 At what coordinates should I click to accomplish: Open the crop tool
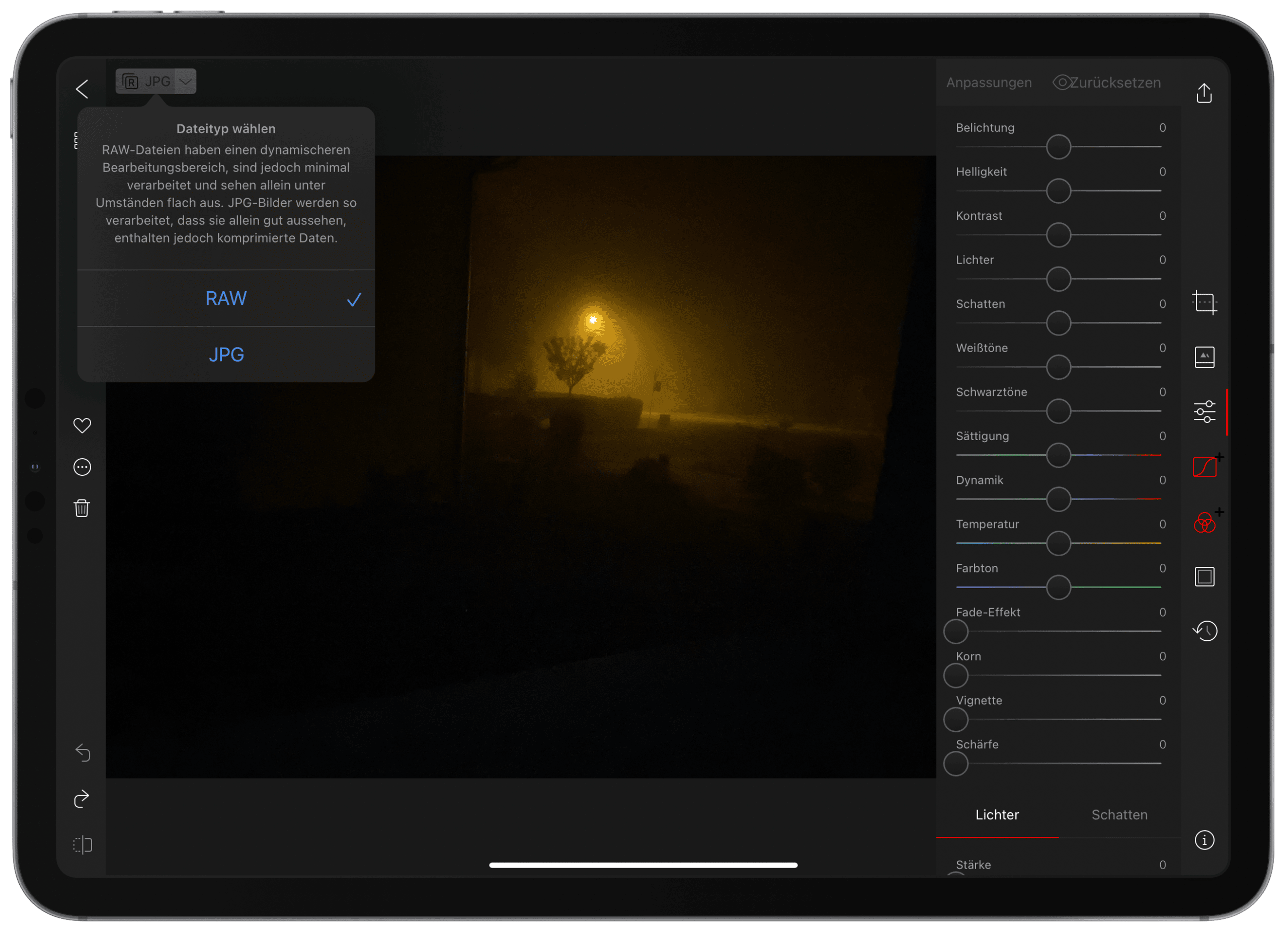click(1204, 303)
